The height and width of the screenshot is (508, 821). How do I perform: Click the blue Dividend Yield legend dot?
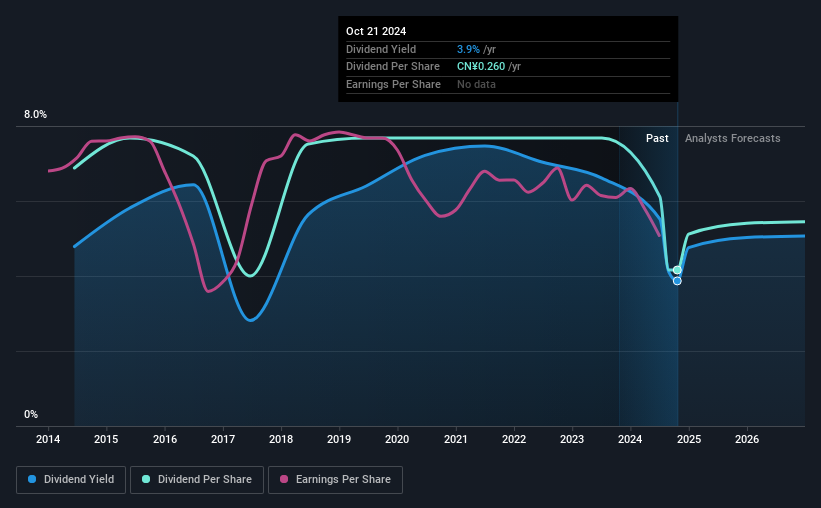(x=32, y=479)
